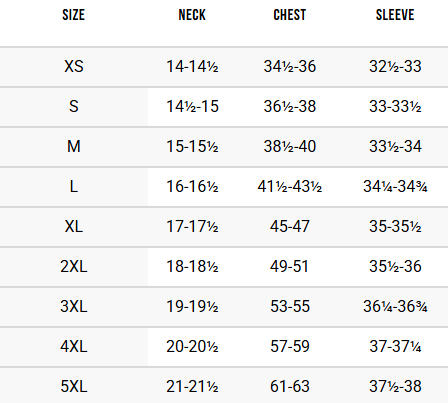Select the 3XL size row label

tap(74, 306)
